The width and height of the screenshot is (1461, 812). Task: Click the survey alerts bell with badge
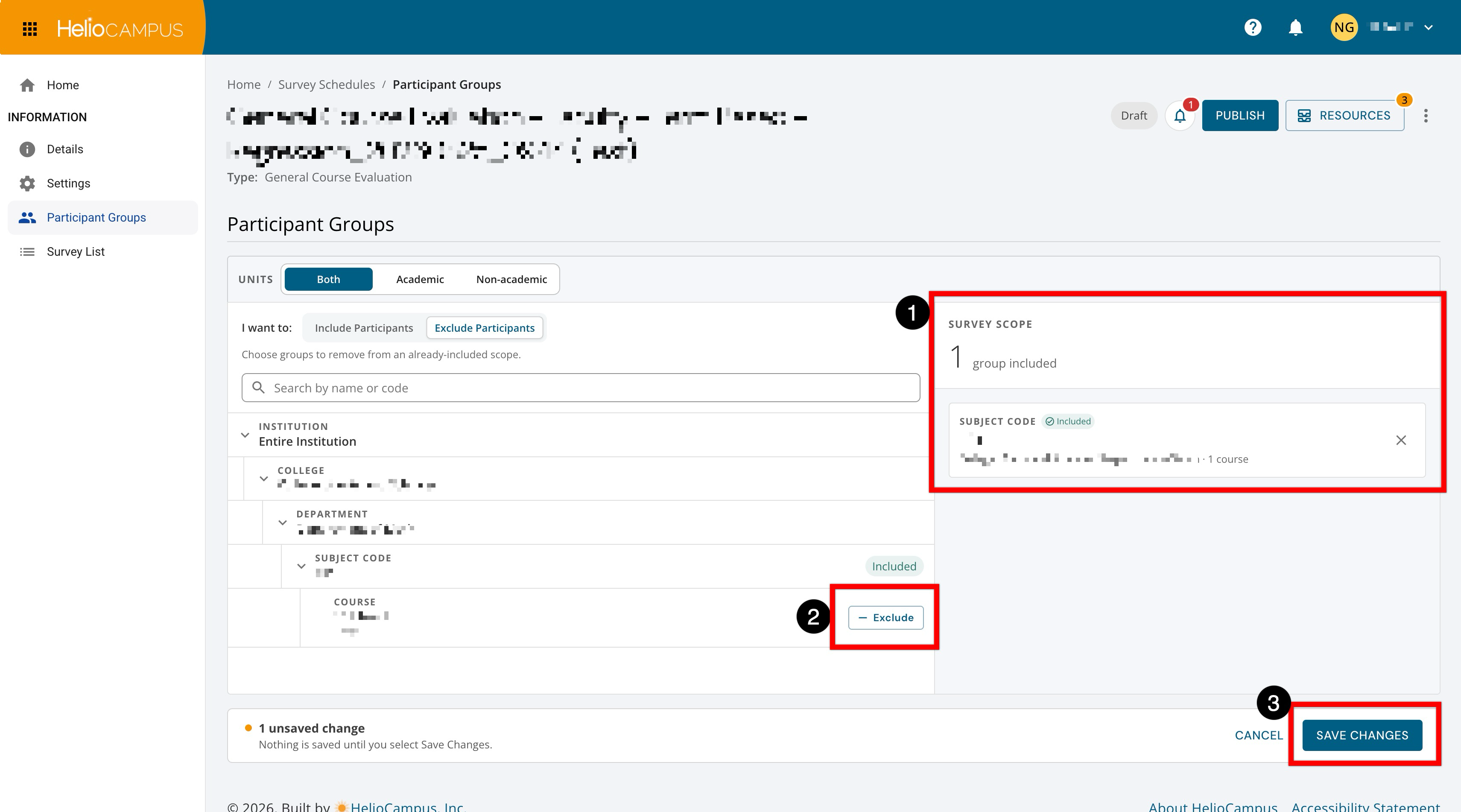click(x=1180, y=116)
